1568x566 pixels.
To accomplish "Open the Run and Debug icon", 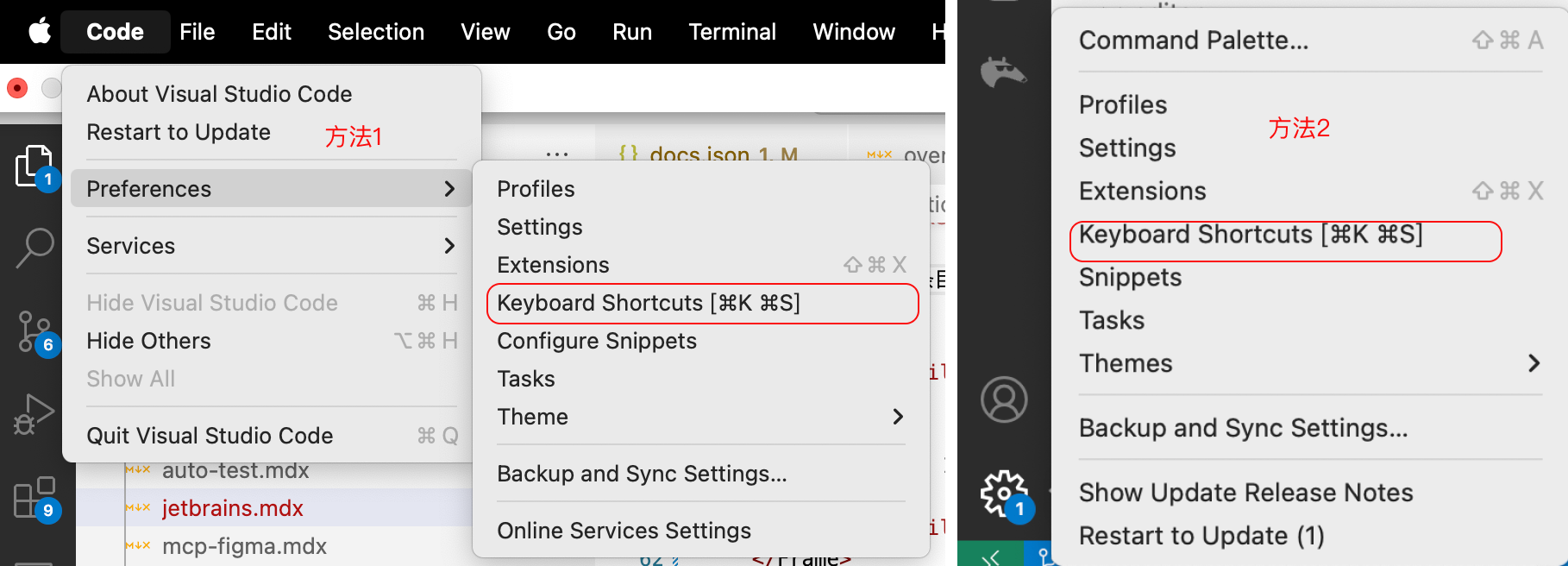I will (34, 414).
